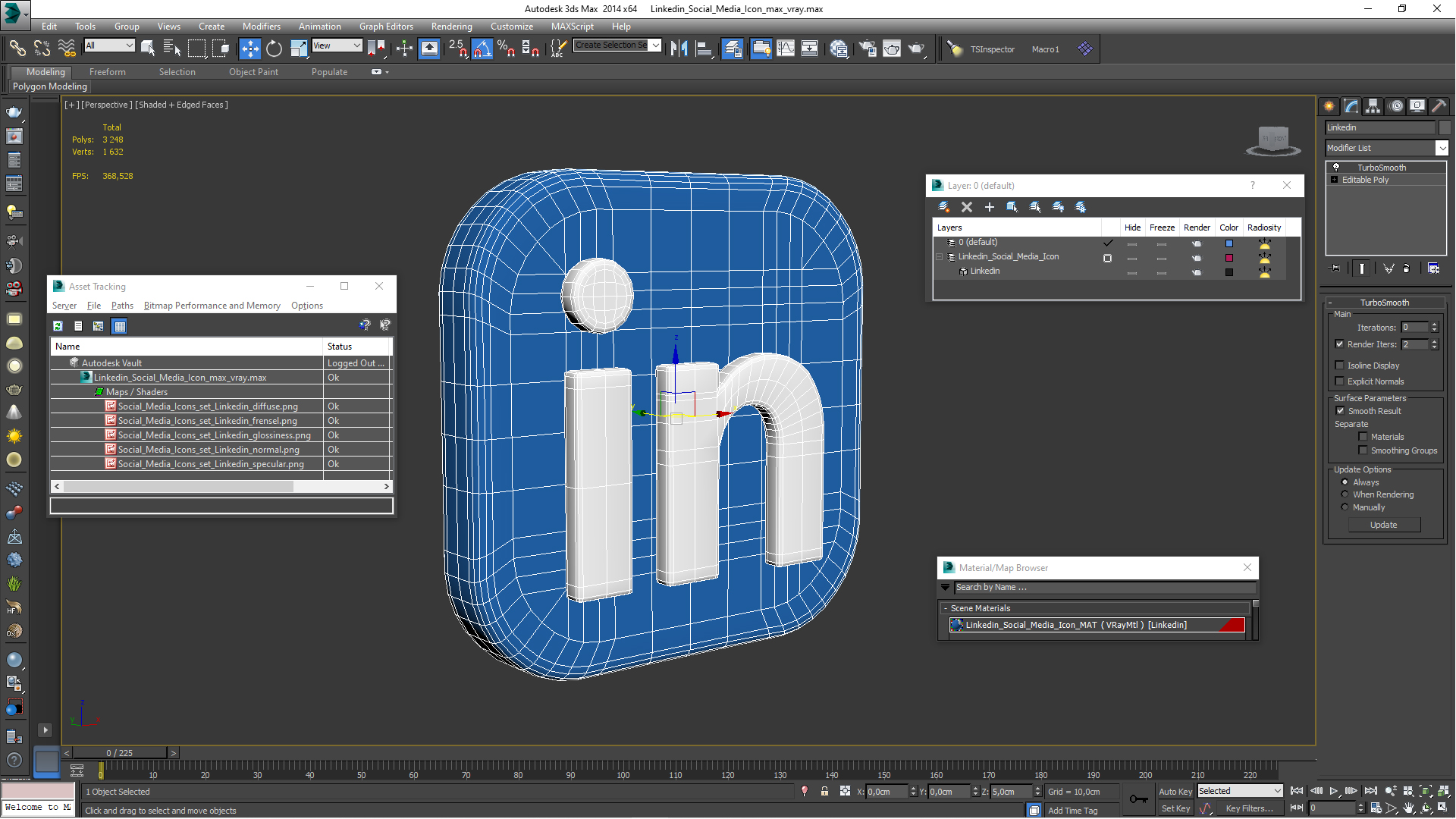Select the Select and Link tool

point(17,49)
